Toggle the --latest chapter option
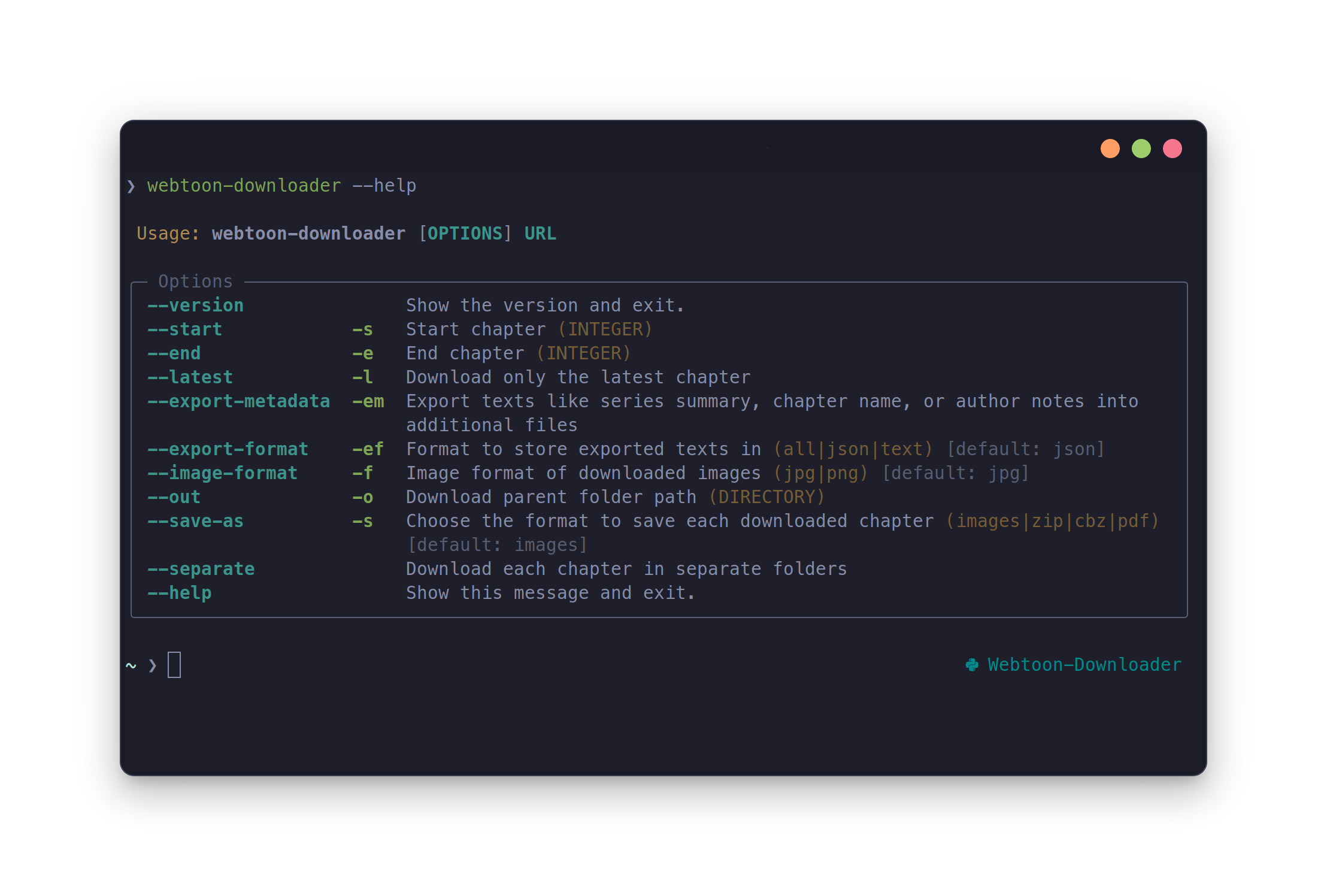1327x896 pixels. pyautogui.click(x=190, y=377)
